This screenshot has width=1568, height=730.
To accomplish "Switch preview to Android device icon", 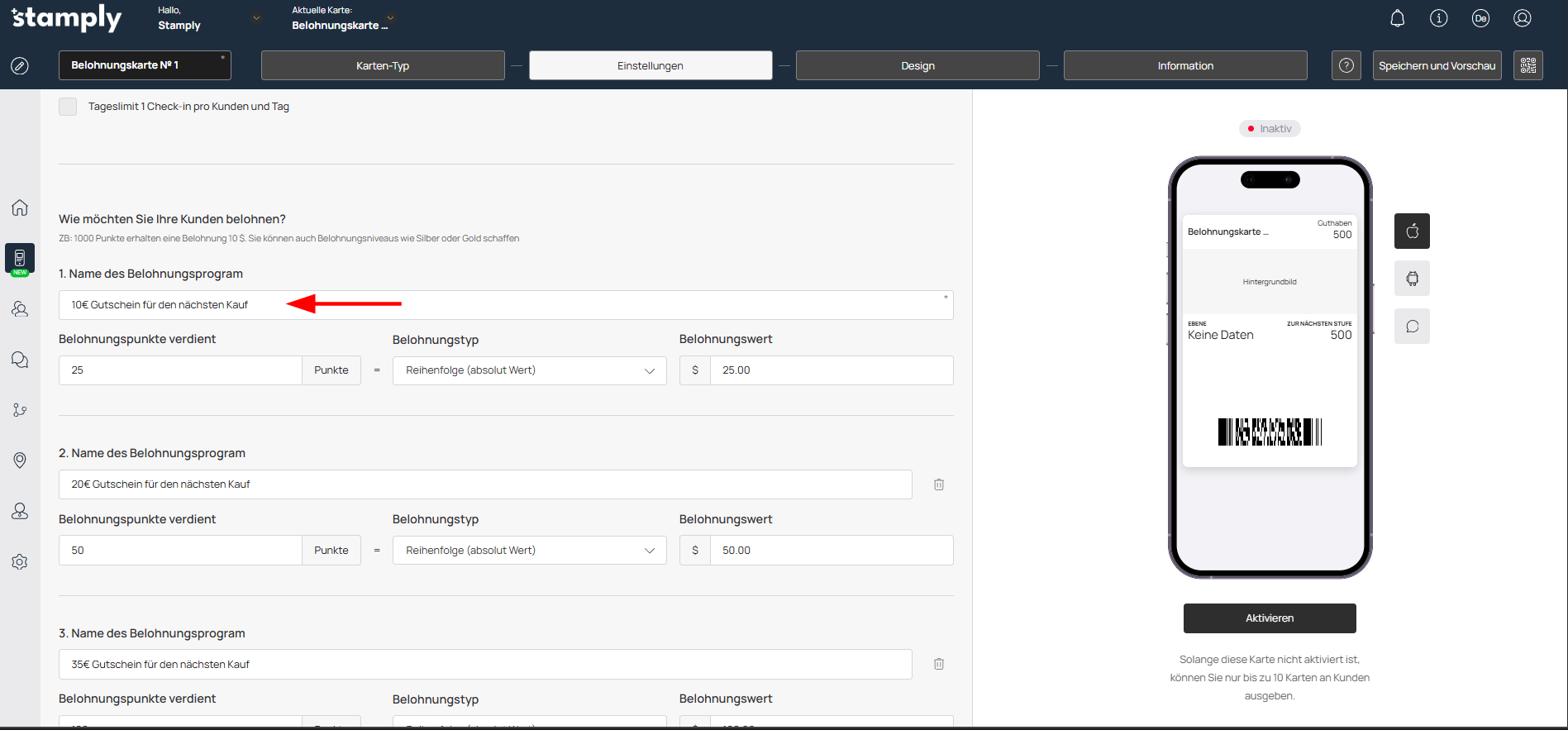I will [x=1412, y=279].
